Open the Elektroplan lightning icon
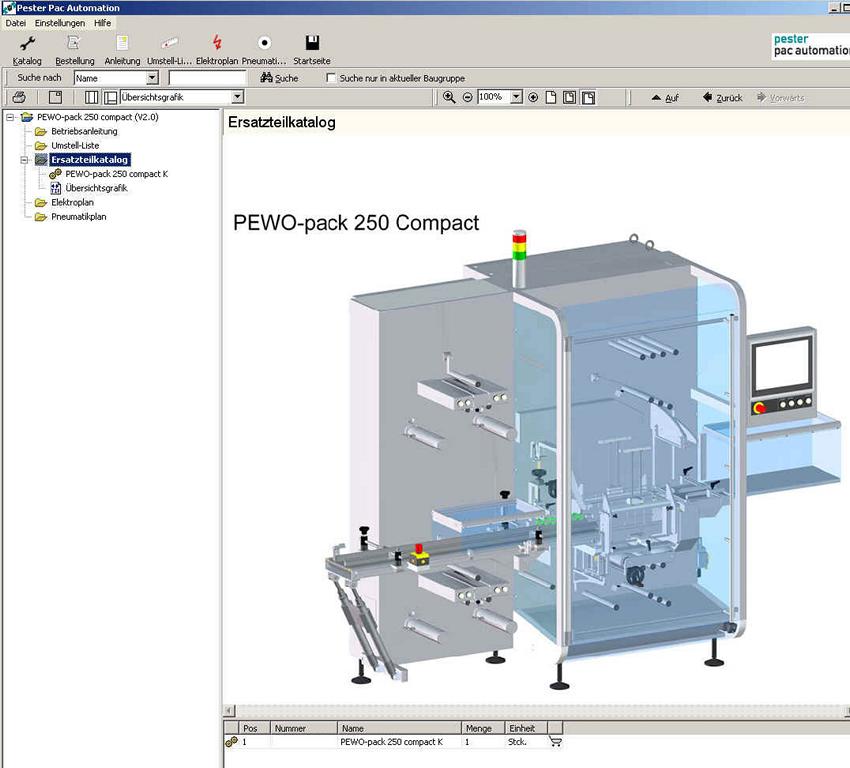 point(217,43)
